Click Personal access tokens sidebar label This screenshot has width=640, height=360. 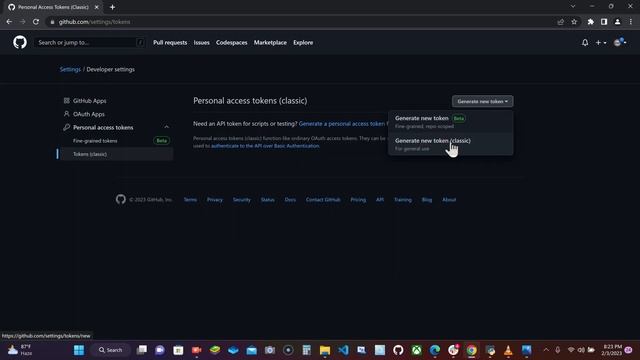click(x=103, y=128)
